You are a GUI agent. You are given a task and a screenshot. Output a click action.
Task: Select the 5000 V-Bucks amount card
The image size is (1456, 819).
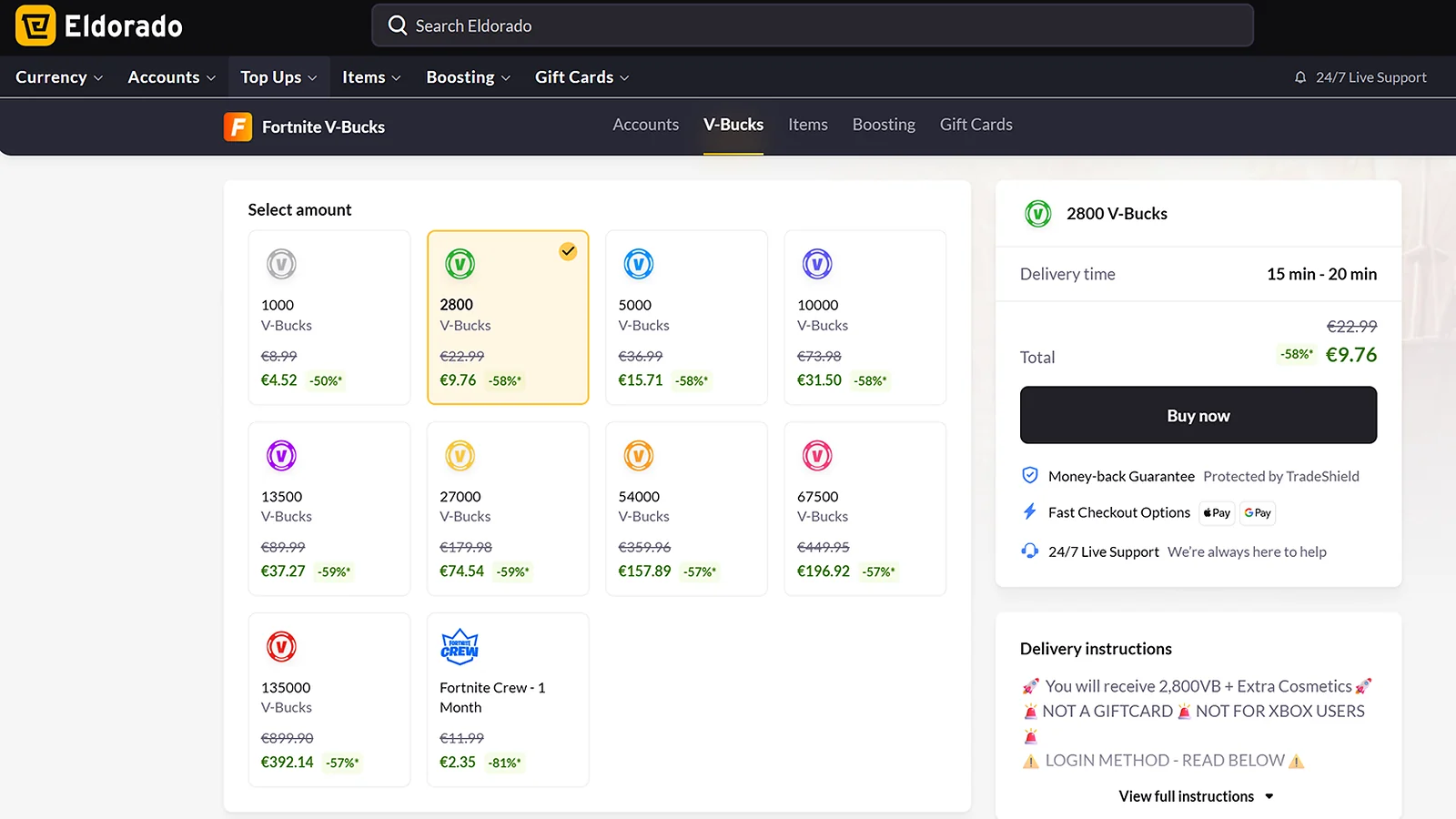tap(686, 317)
